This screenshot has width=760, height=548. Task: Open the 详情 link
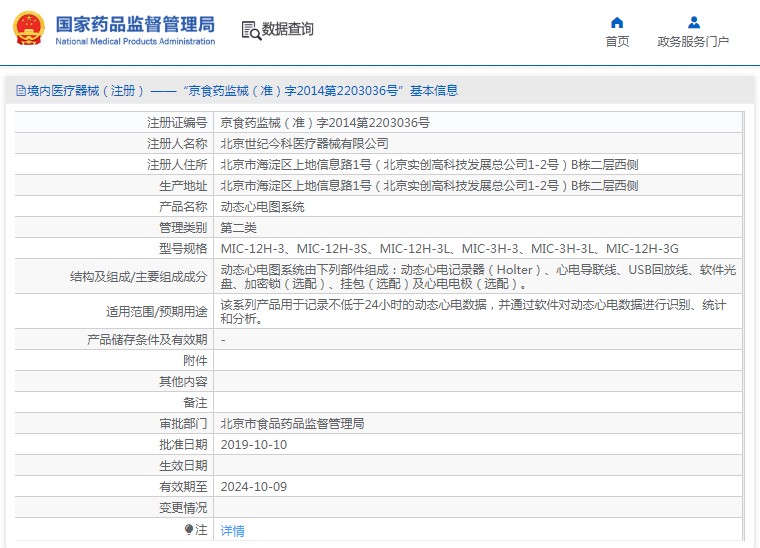point(232,530)
